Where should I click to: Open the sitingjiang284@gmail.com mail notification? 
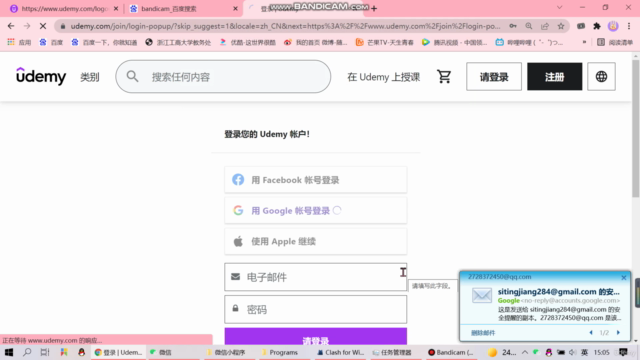point(558,291)
